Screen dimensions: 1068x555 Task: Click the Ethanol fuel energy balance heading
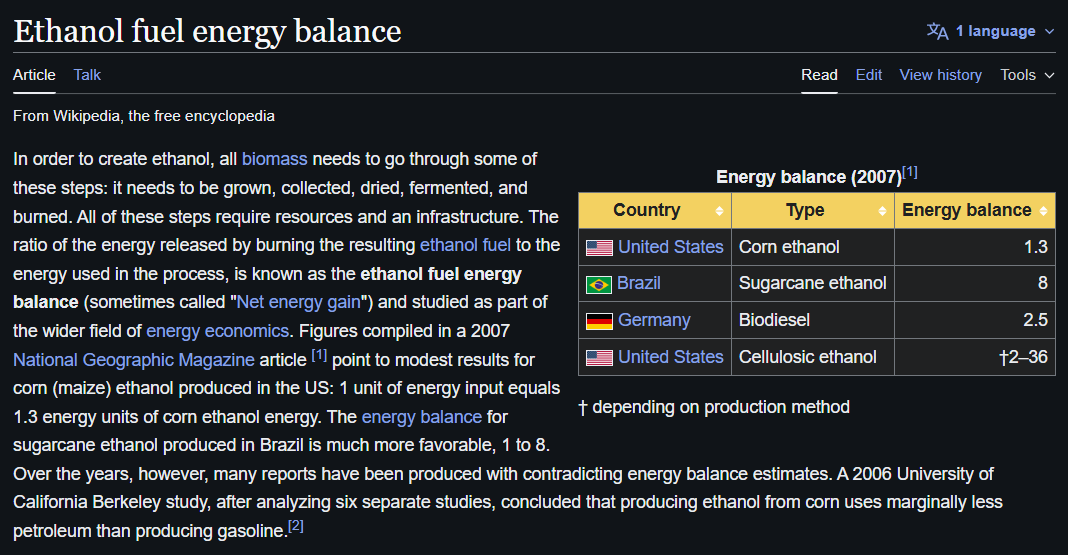(x=207, y=31)
